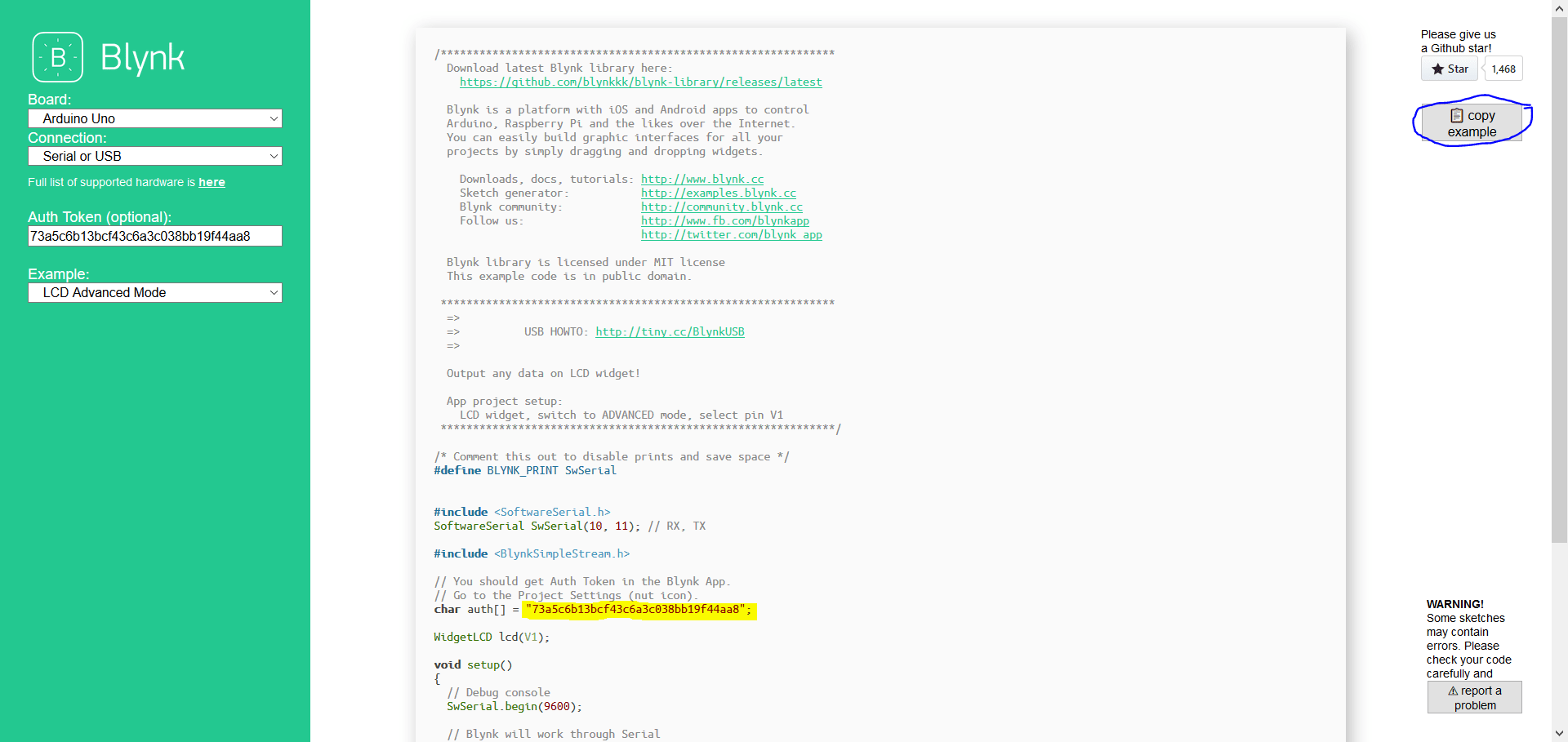Click the page scrollbar up arrow

click(x=1559, y=7)
